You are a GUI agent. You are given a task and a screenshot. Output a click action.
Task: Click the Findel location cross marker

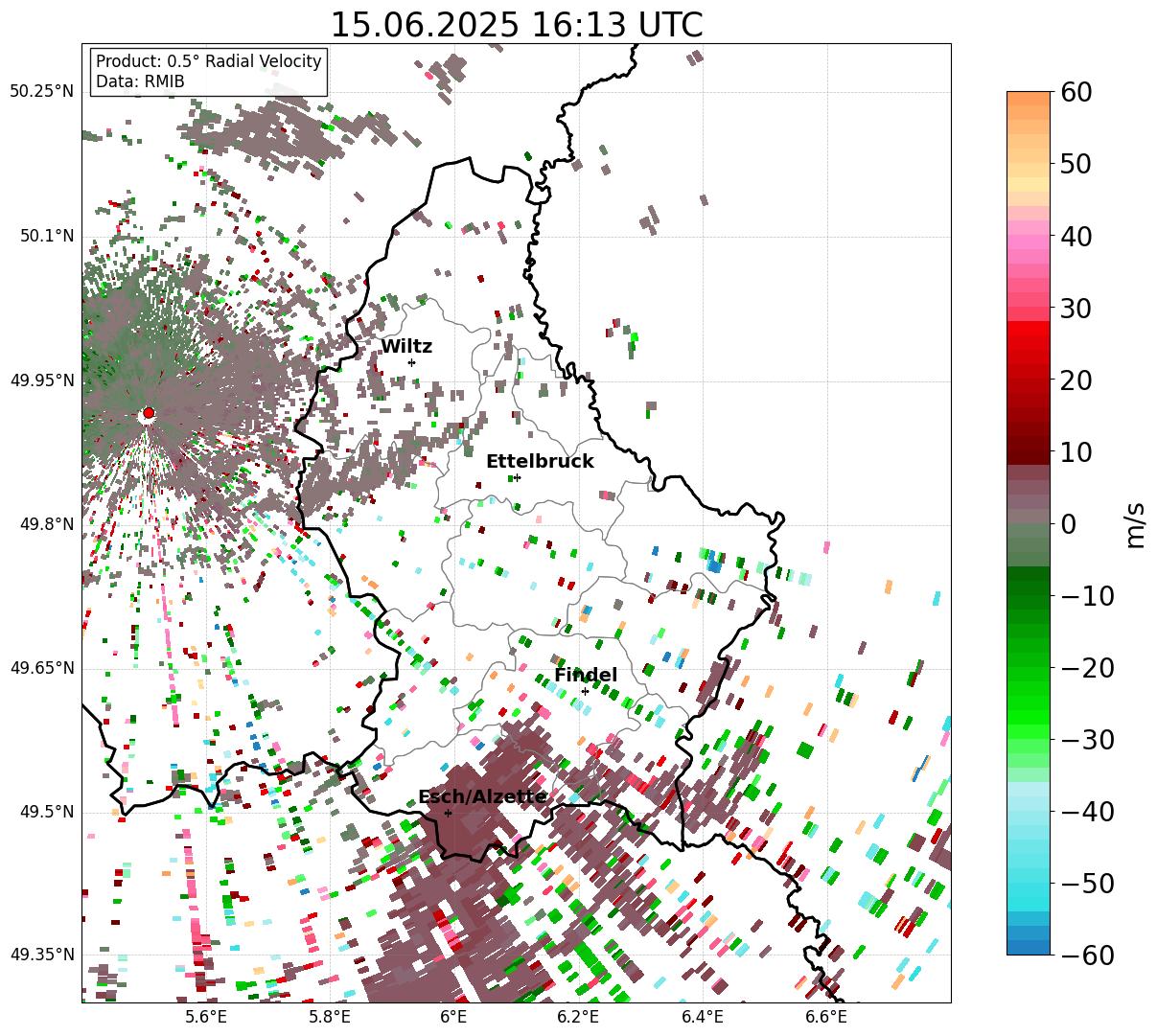tap(585, 691)
